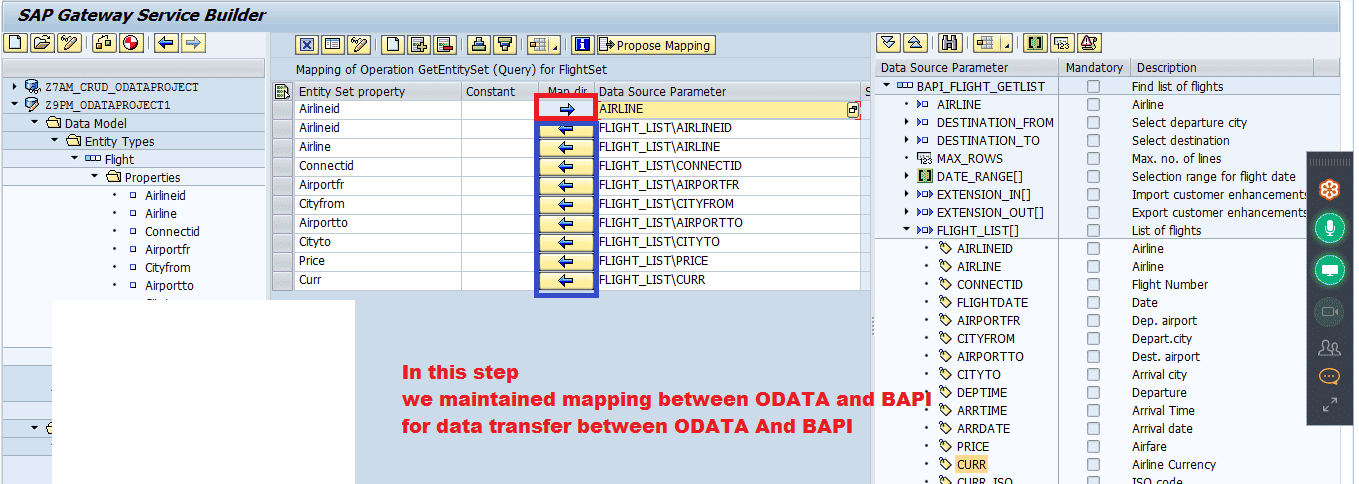Screen dimensions: 1359x484
Task: Click the Expand all nodes icon
Action: [887, 43]
